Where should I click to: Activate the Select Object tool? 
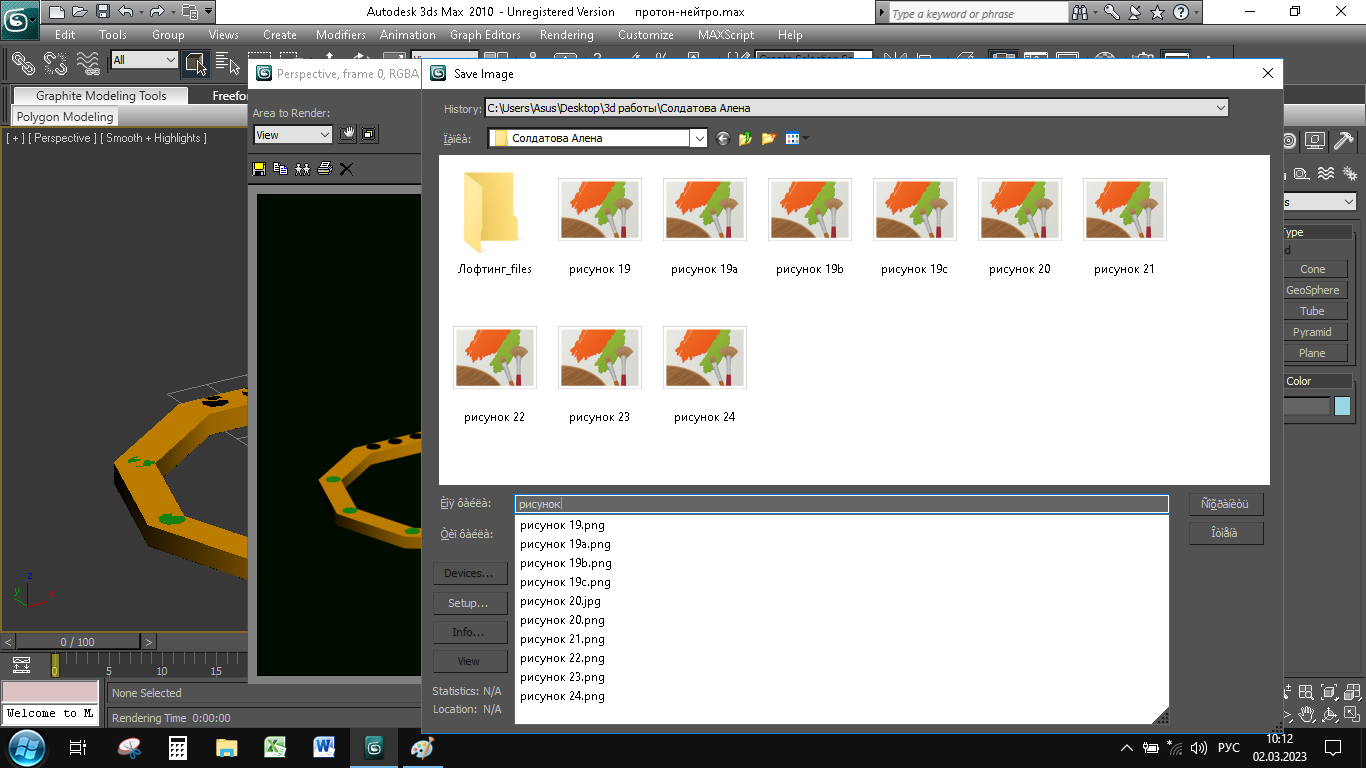tap(195, 64)
